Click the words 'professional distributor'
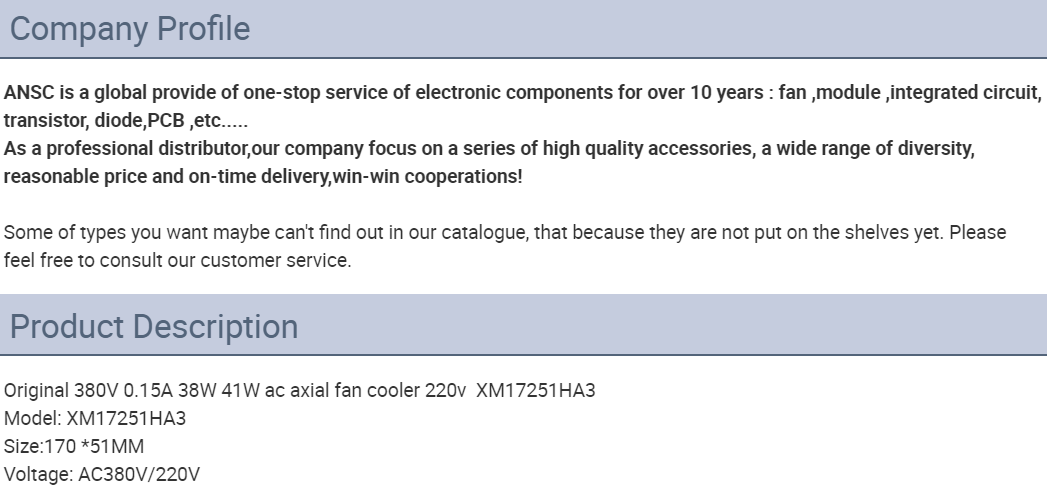The width and height of the screenshot is (1047, 500). tap(147, 149)
